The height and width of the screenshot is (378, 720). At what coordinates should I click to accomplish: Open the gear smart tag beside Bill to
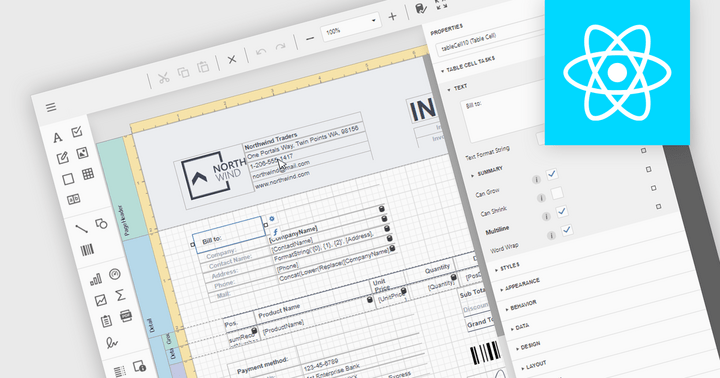pos(272,219)
